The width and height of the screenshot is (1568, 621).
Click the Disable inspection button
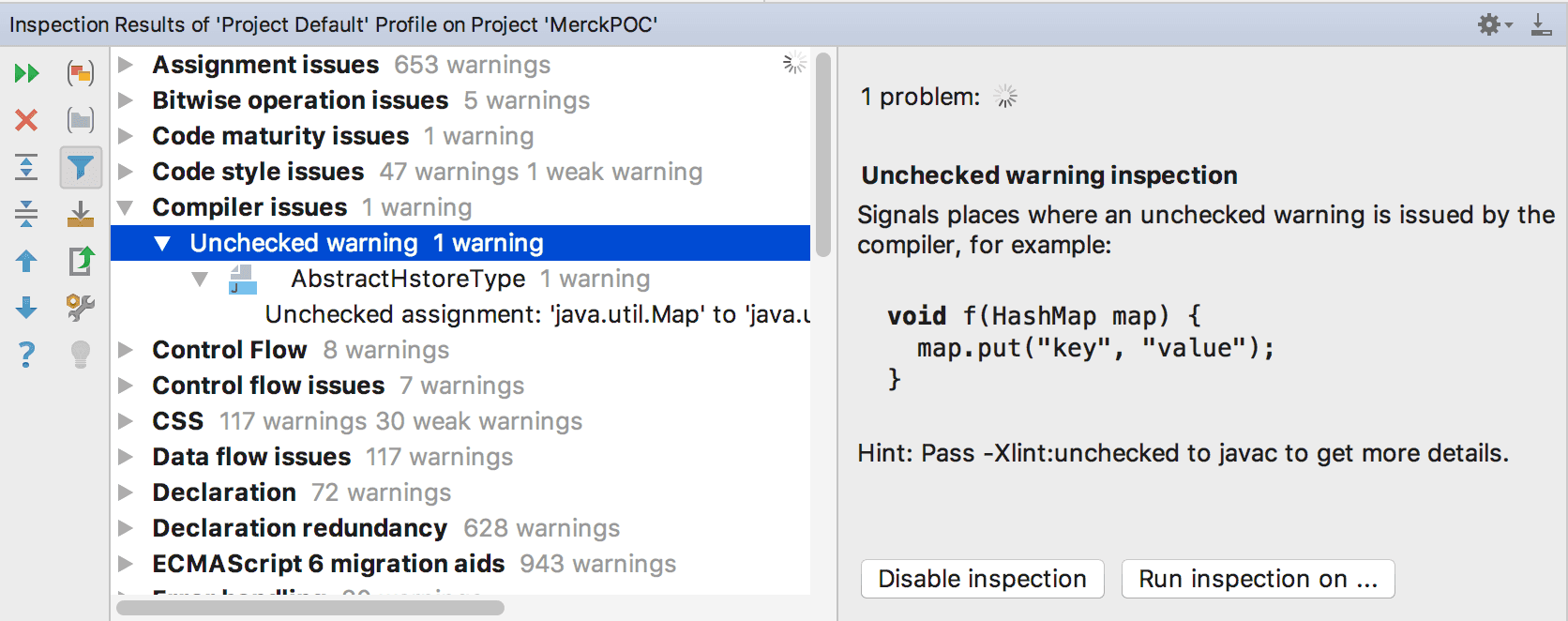(982, 579)
